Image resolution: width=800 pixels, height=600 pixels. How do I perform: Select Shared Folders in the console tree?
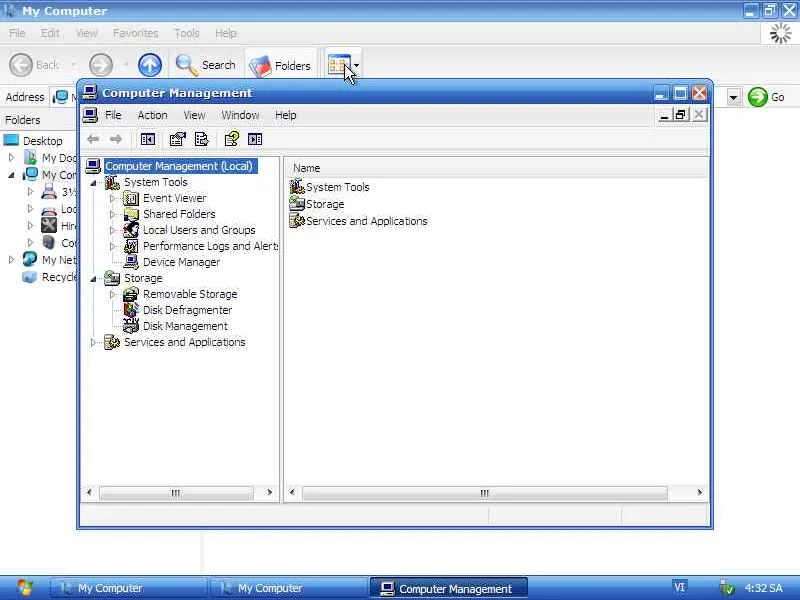coord(179,214)
